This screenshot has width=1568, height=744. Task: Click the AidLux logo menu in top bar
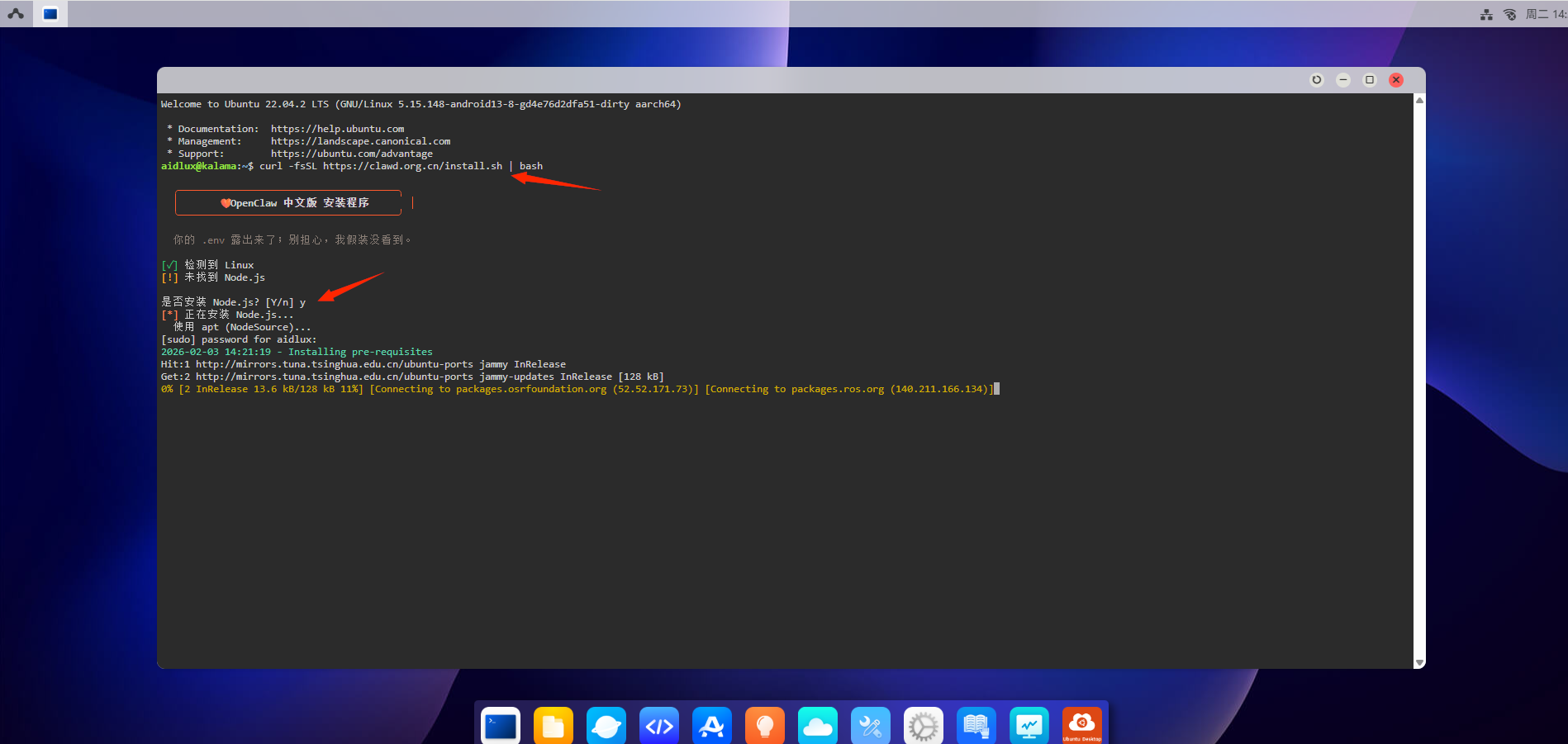[x=16, y=13]
